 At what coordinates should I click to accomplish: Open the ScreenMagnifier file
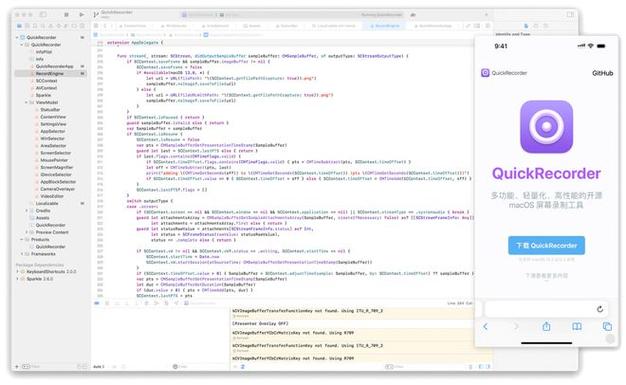tap(57, 167)
